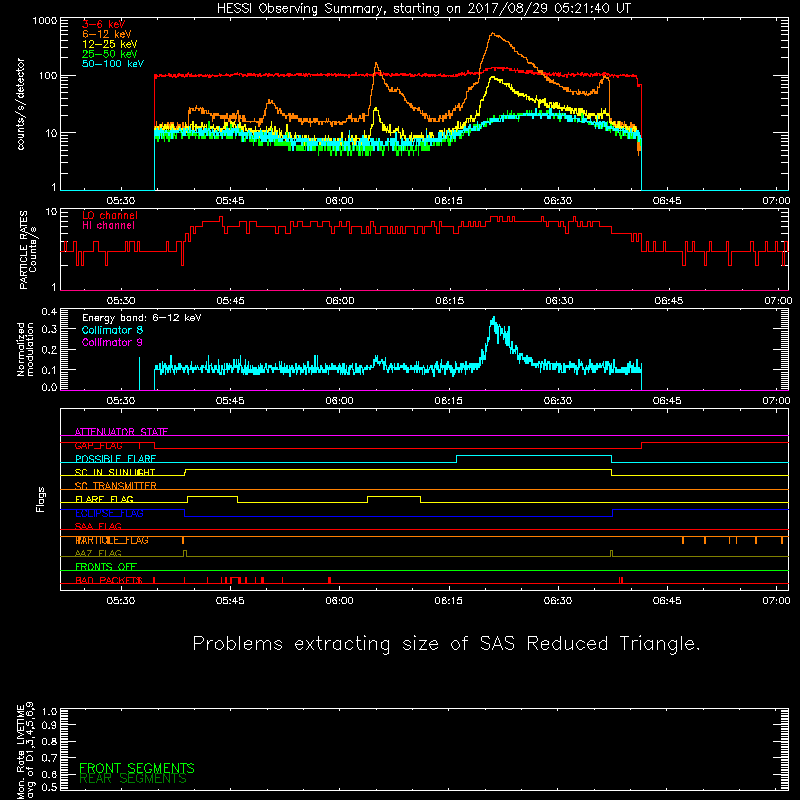800x800 pixels.
Task: Select the 25-50 keV legend label
Action: tap(110, 54)
